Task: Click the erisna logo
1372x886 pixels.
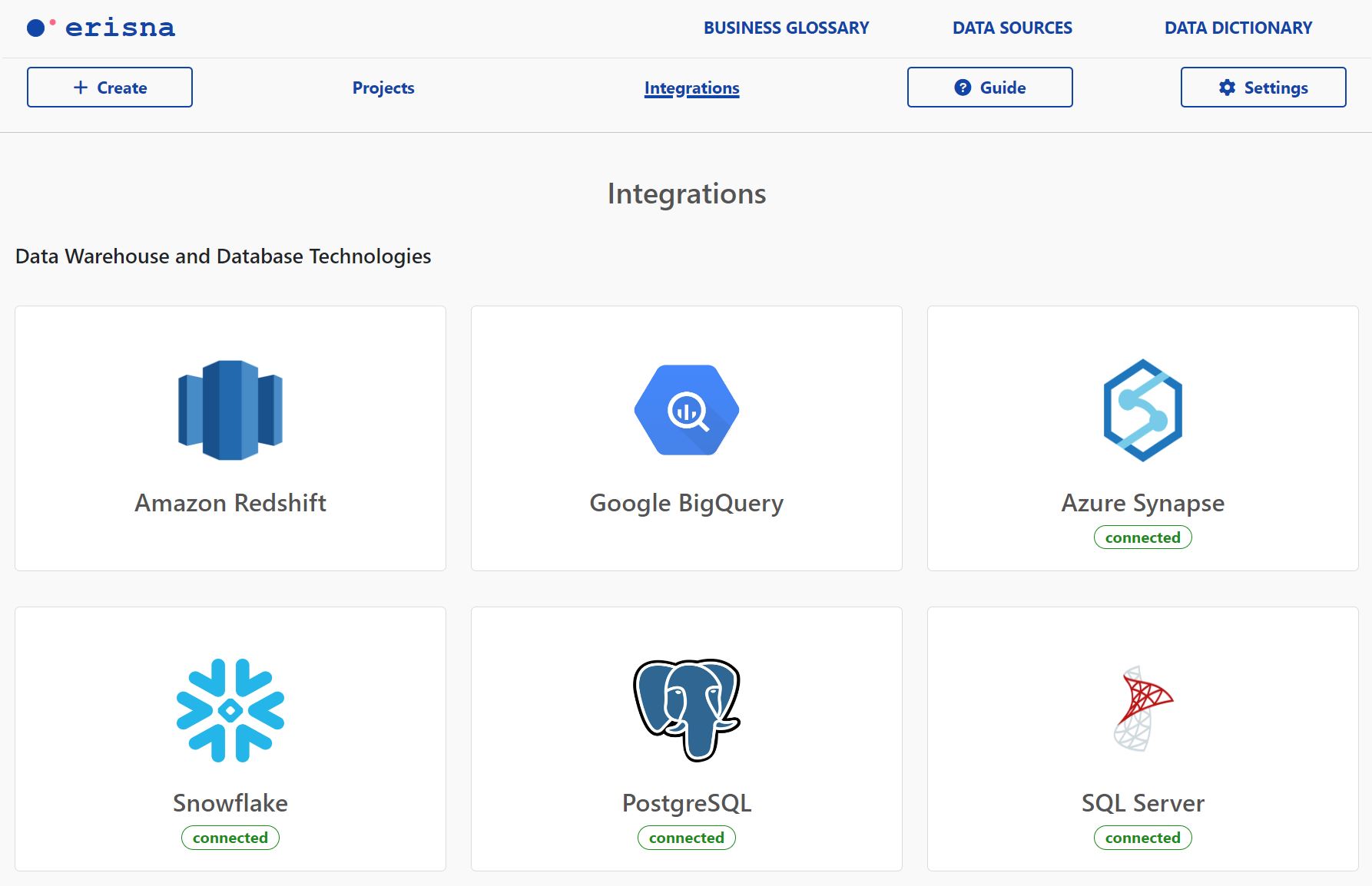Action: (101, 28)
